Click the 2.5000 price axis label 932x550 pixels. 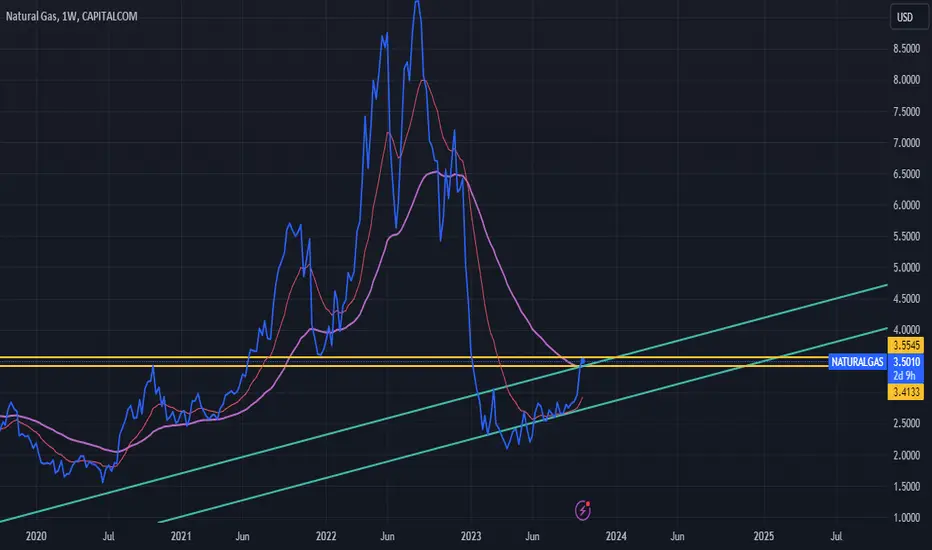pyautogui.click(x=906, y=424)
